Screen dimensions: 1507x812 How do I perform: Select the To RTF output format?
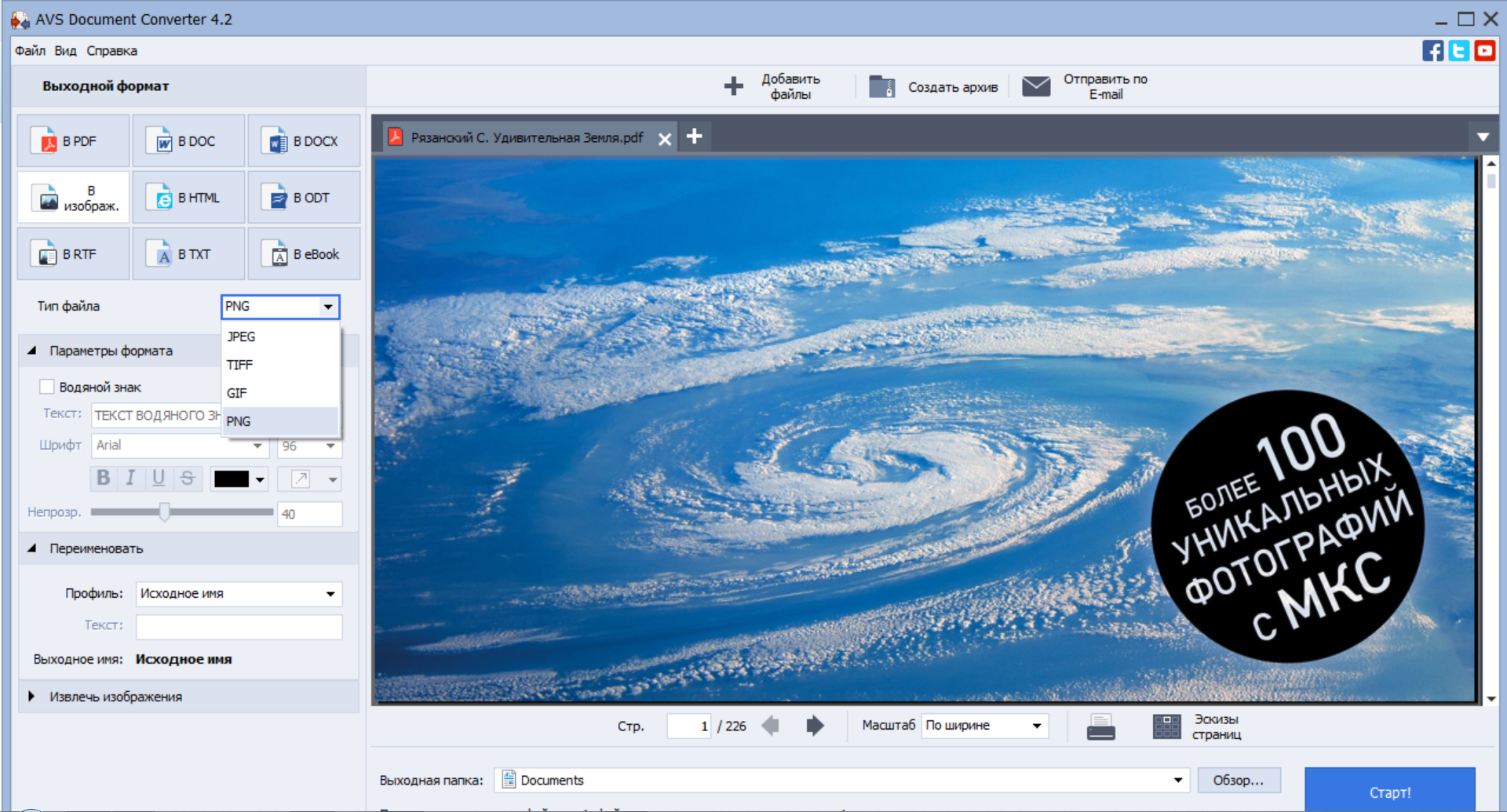(x=74, y=254)
